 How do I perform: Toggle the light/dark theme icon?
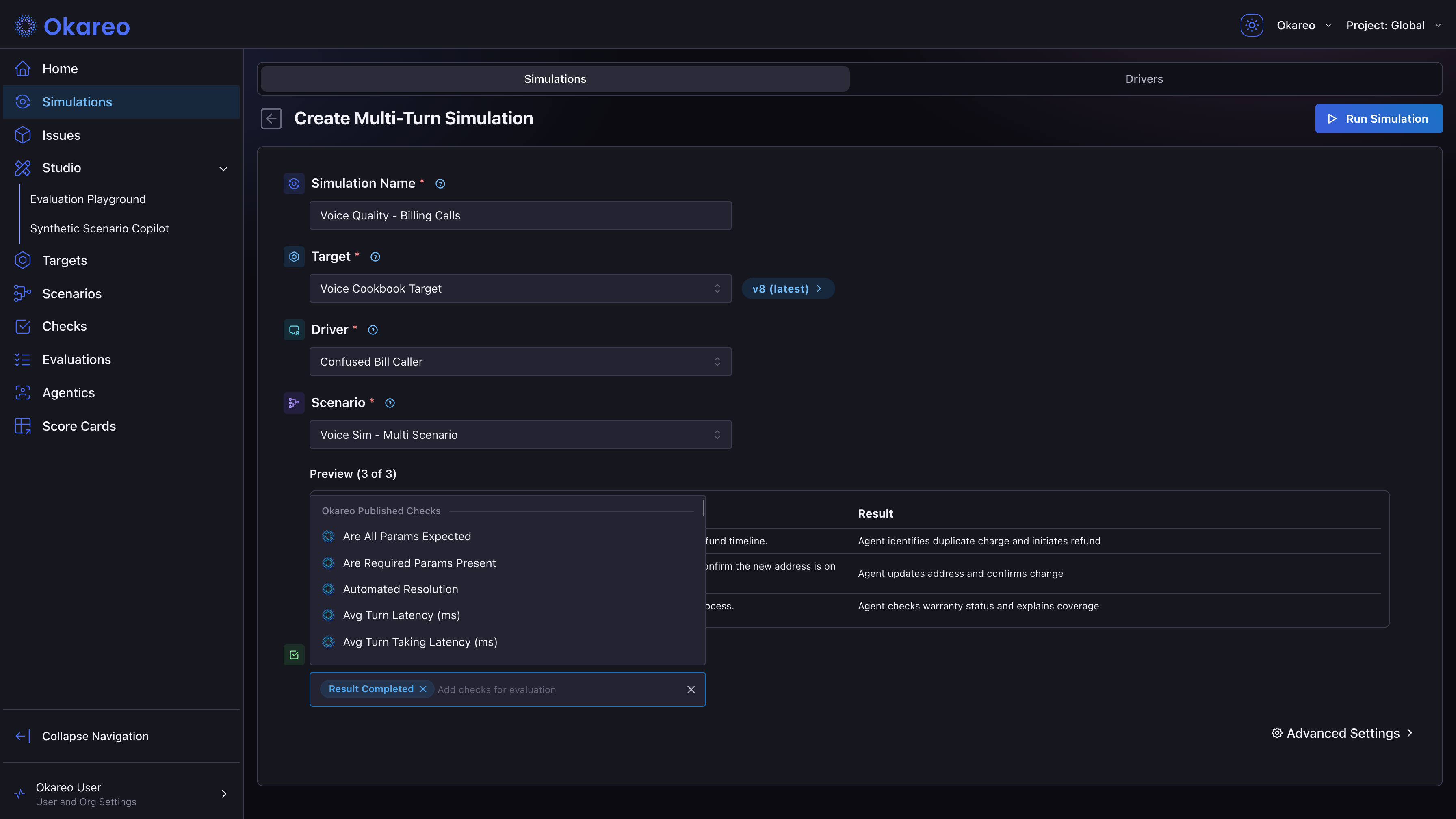click(x=1251, y=26)
